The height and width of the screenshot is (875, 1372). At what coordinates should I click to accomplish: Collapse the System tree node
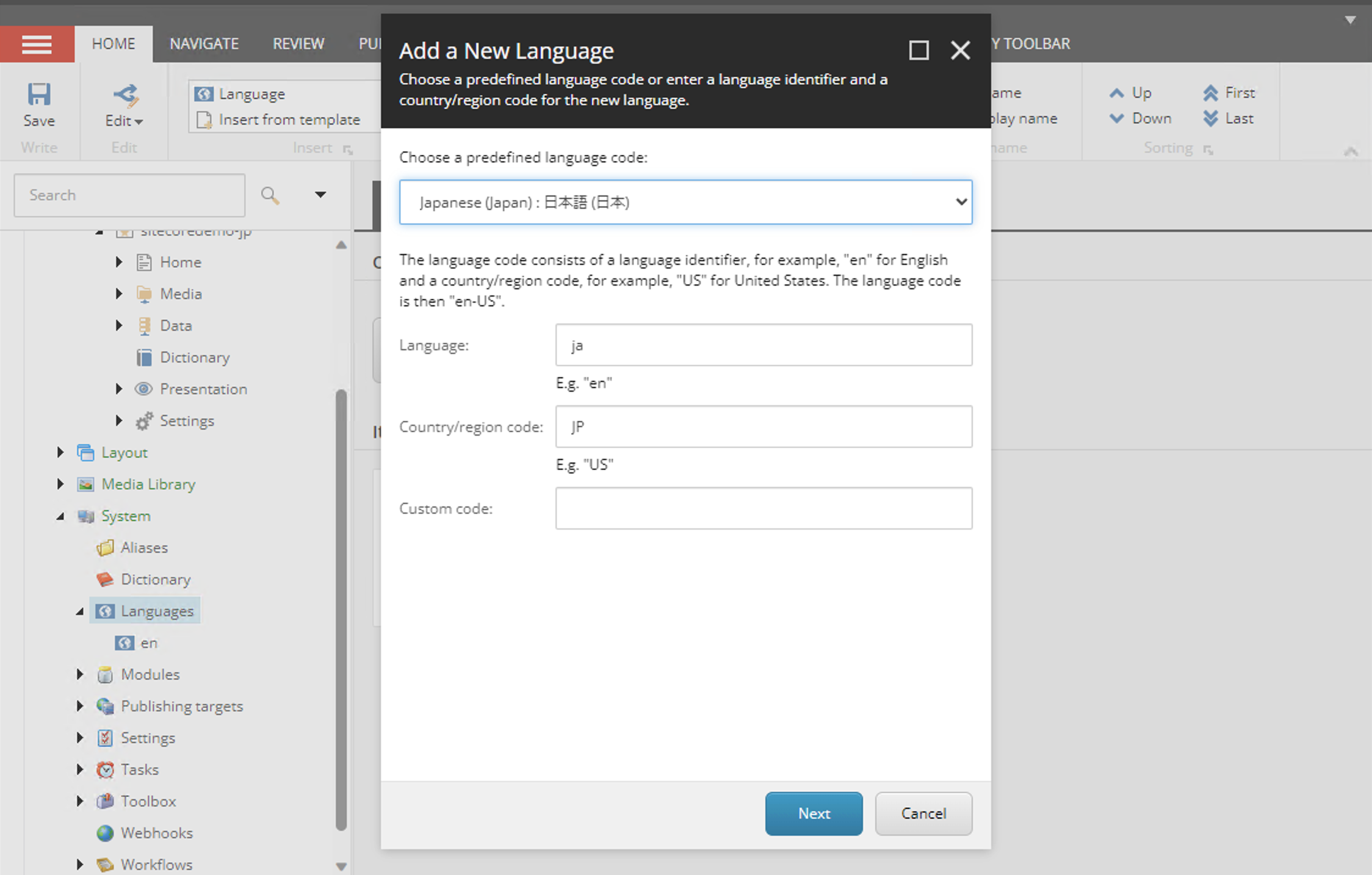(x=60, y=516)
